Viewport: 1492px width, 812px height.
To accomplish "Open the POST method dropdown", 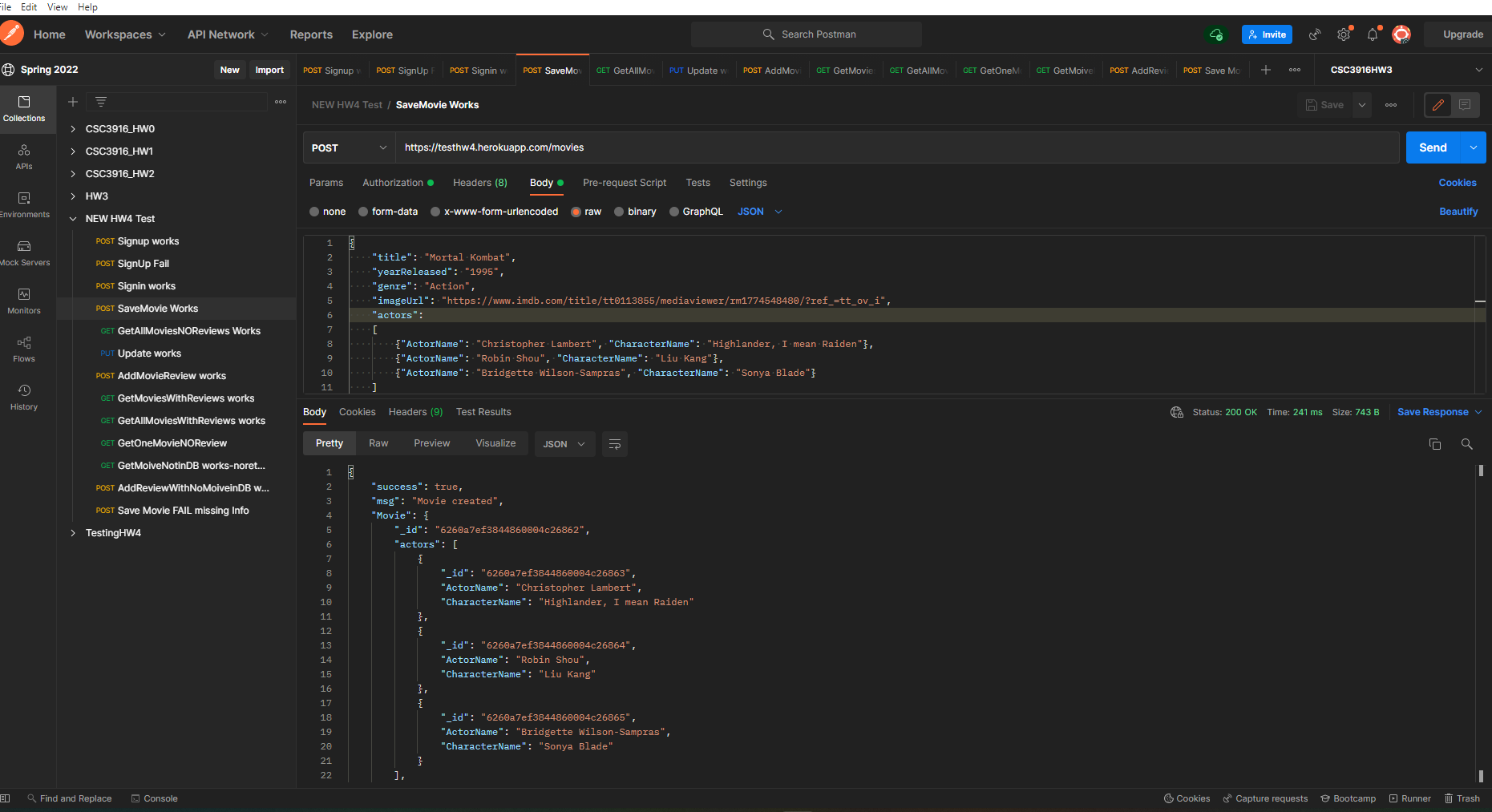I will pos(350,147).
